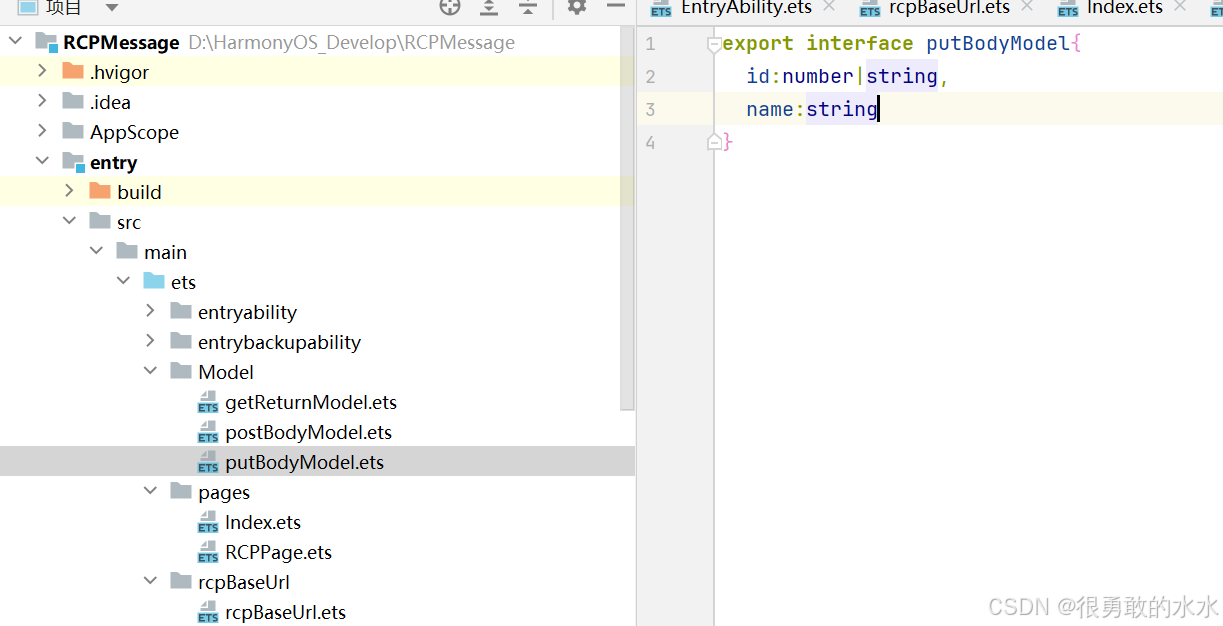Image resolution: width=1223 pixels, height=626 pixels.
Task: Select the .idea folder icon
Action: point(73,102)
